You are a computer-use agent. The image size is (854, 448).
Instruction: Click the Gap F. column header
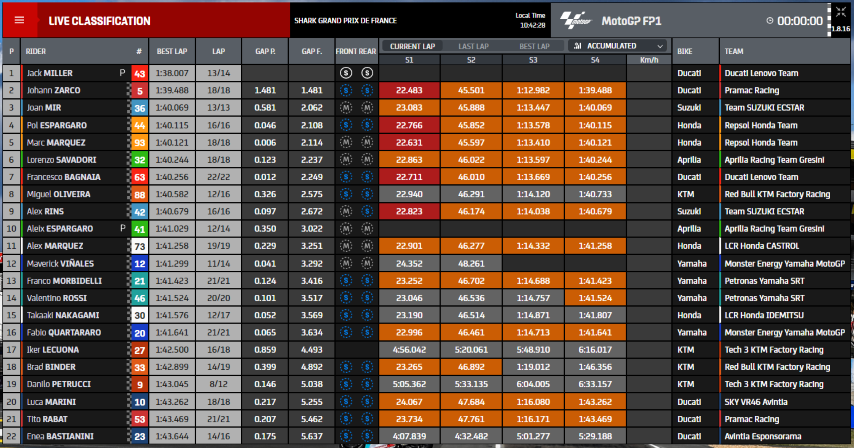[x=312, y=51]
